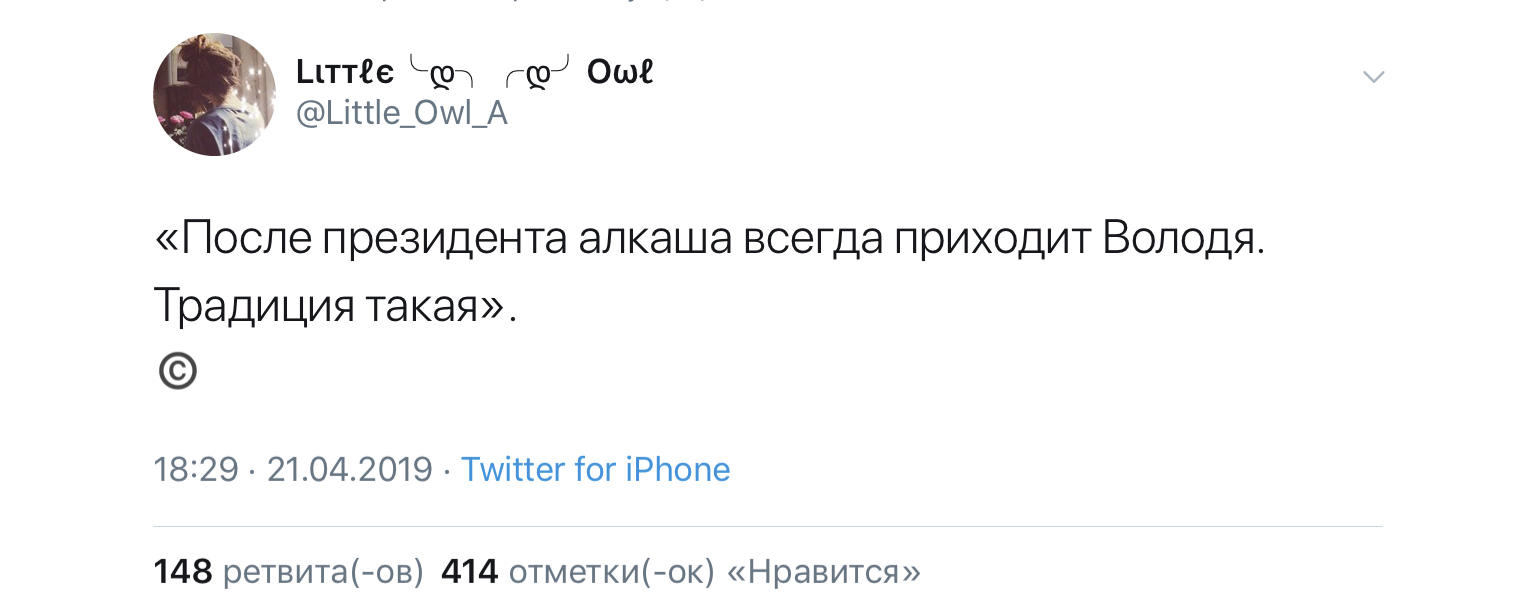1536x613 pixels.
Task: Click the 18:29 timestamp
Action: (x=196, y=469)
